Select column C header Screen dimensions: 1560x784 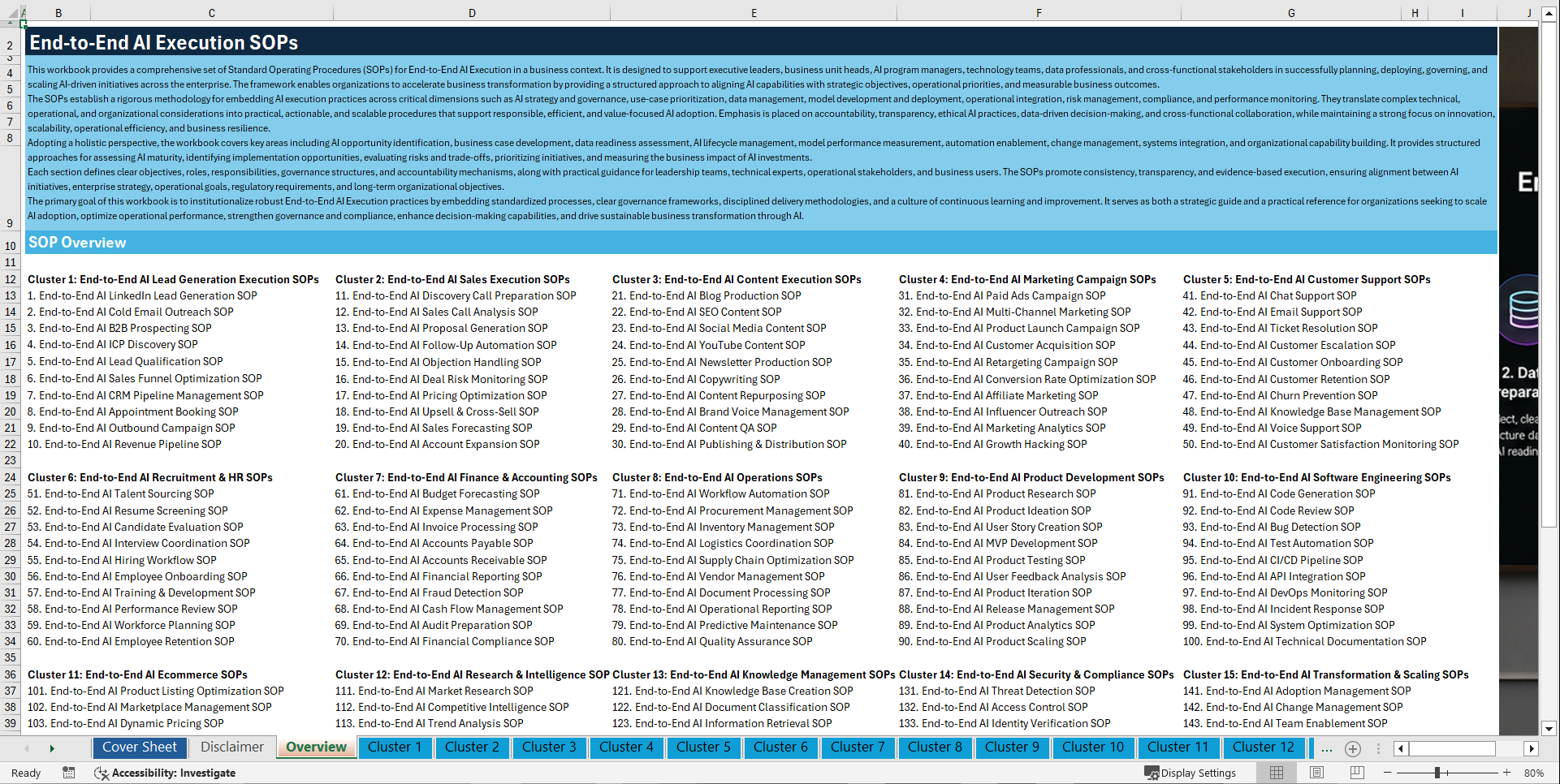(x=212, y=13)
